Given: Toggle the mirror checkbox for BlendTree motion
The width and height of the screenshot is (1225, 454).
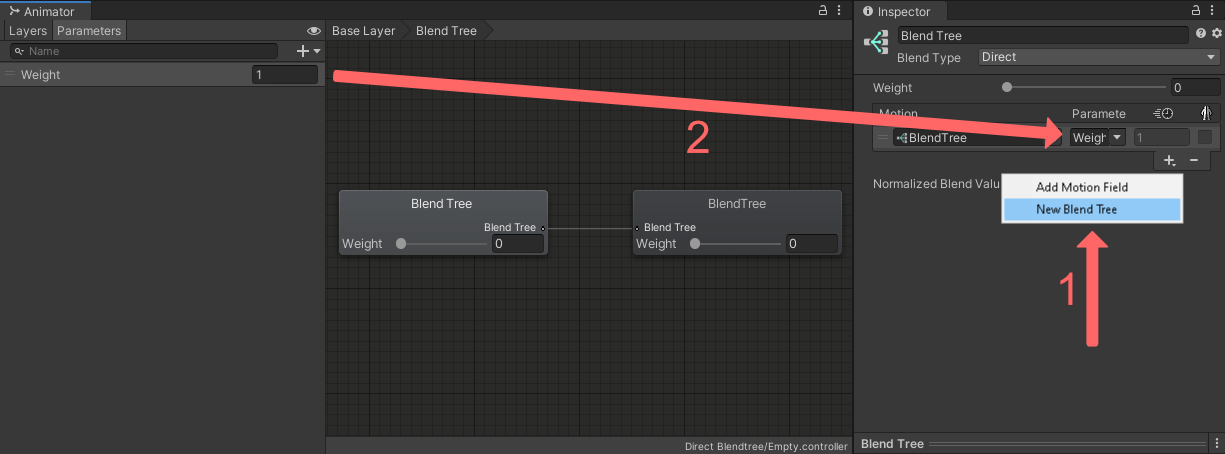Looking at the screenshot, I should pos(1205,137).
